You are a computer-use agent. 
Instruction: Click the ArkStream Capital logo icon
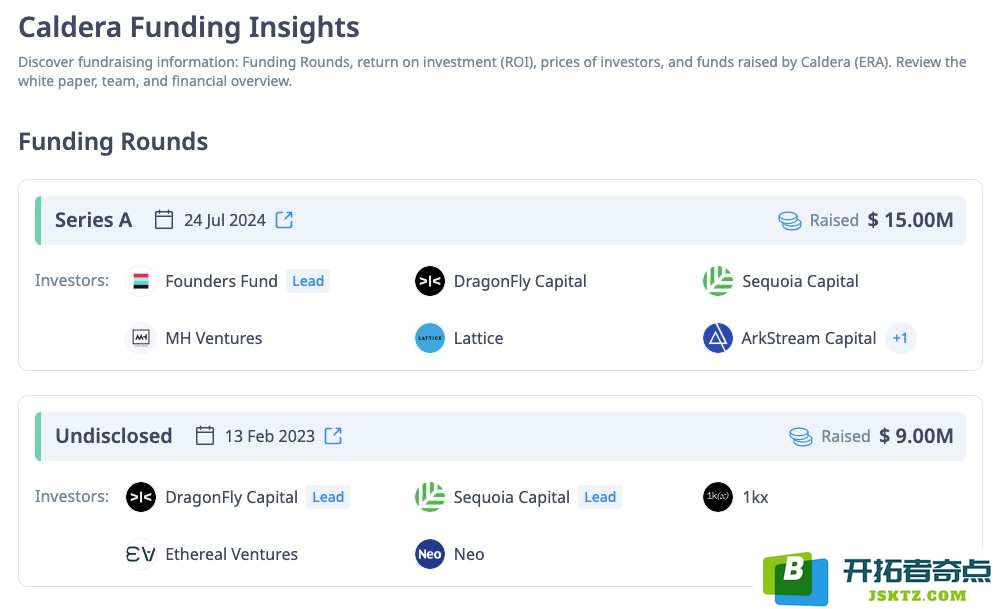tap(718, 338)
